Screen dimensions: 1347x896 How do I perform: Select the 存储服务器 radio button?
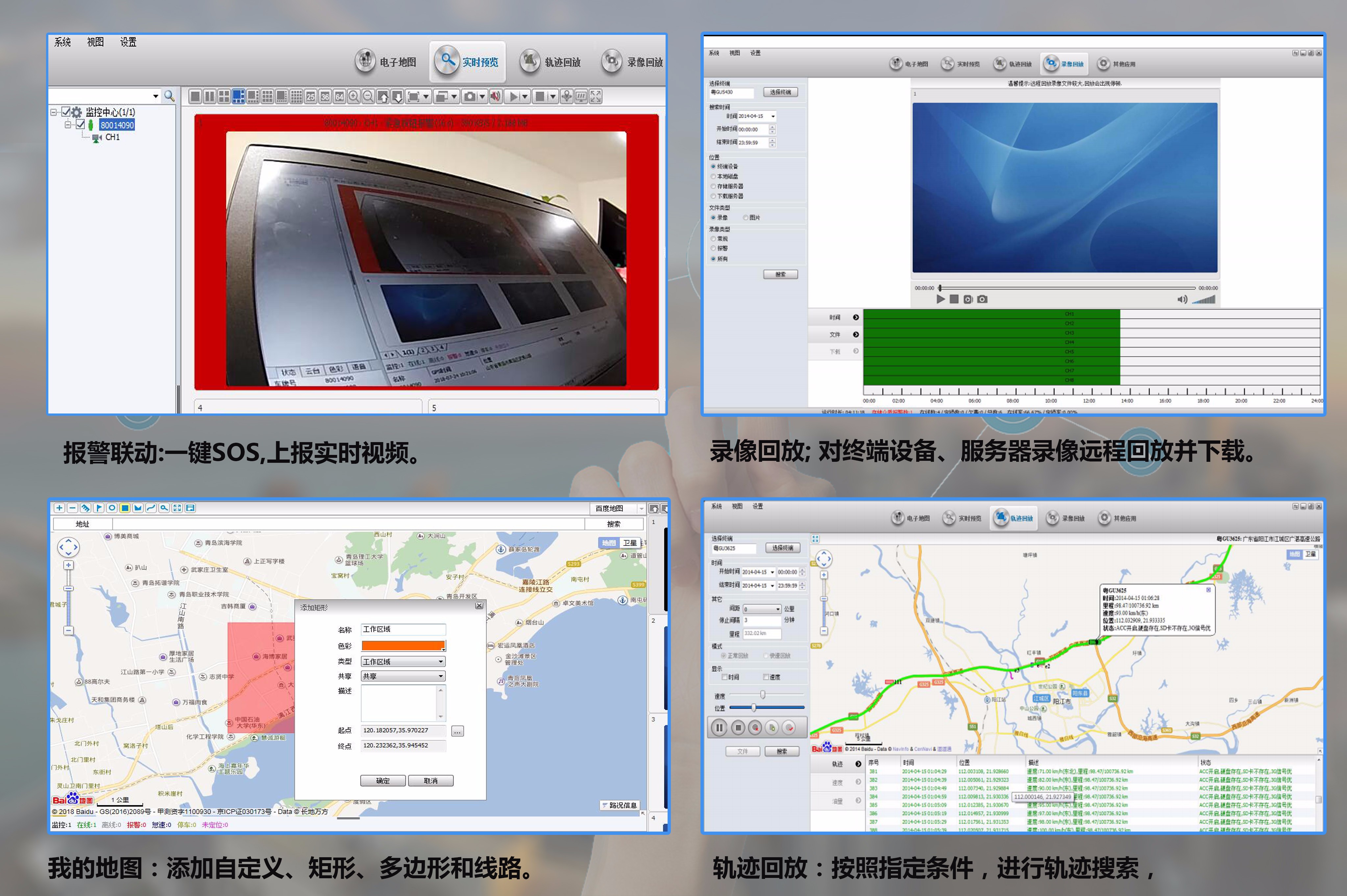713,186
